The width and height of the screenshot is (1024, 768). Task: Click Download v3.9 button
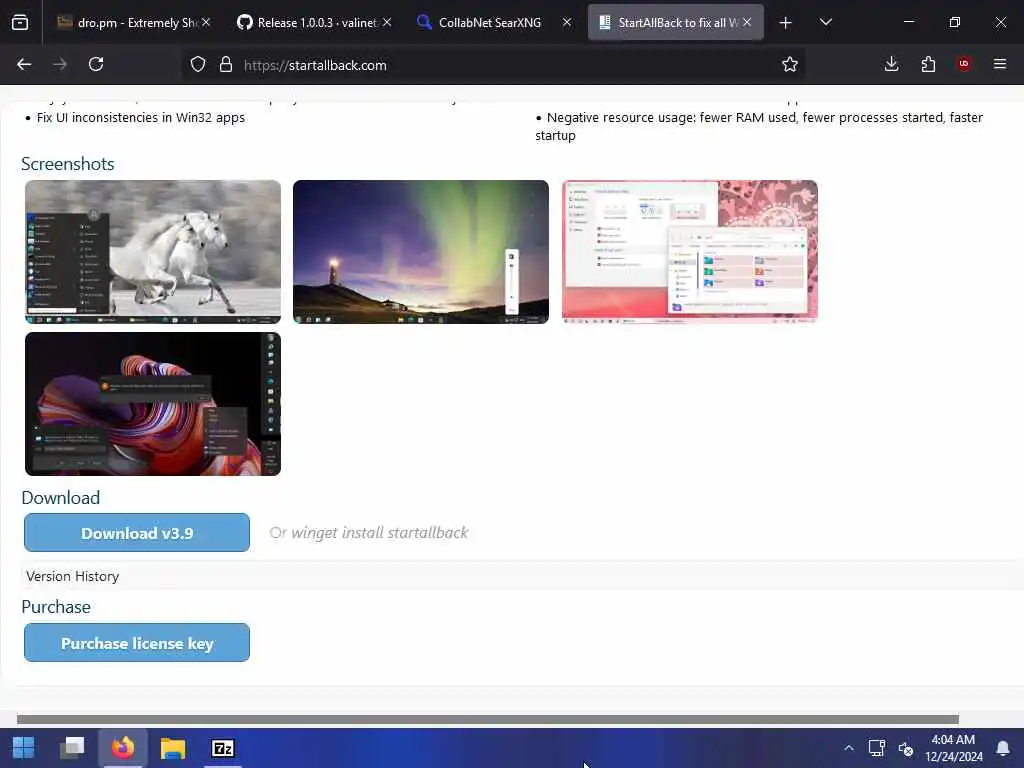pyautogui.click(x=137, y=533)
